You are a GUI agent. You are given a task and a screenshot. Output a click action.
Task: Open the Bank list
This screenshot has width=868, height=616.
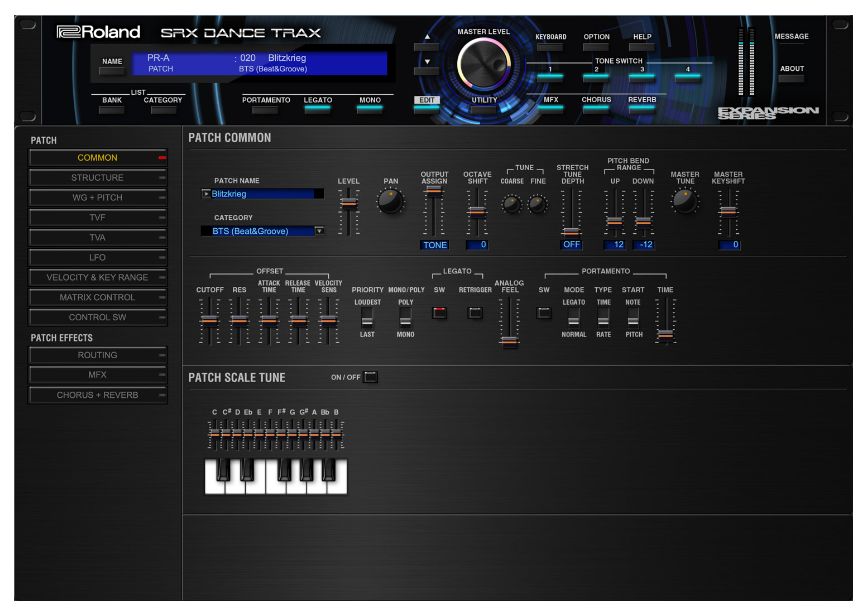click(112, 110)
